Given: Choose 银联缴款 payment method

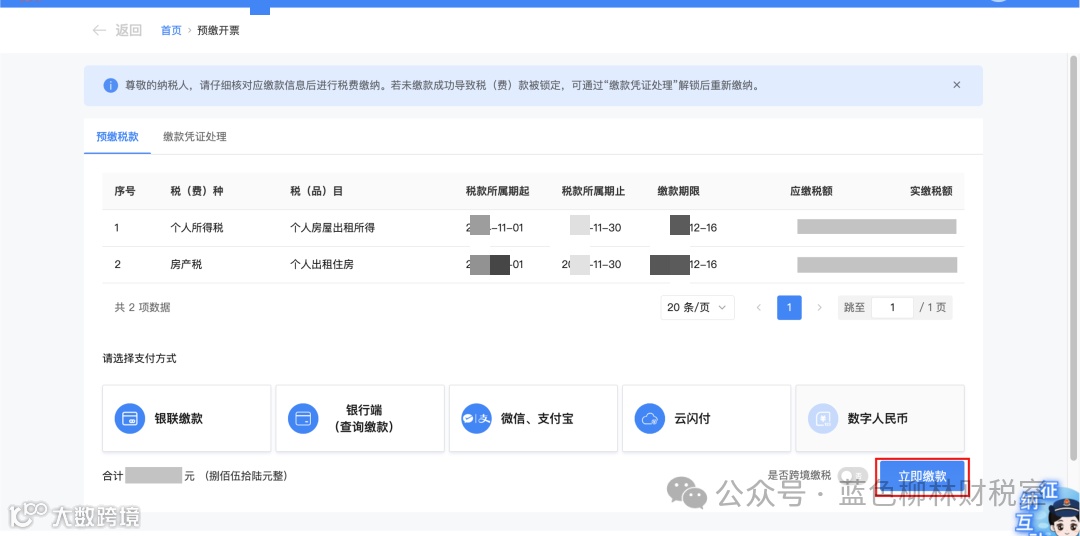Looking at the screenshot, I should pos(187,418).
